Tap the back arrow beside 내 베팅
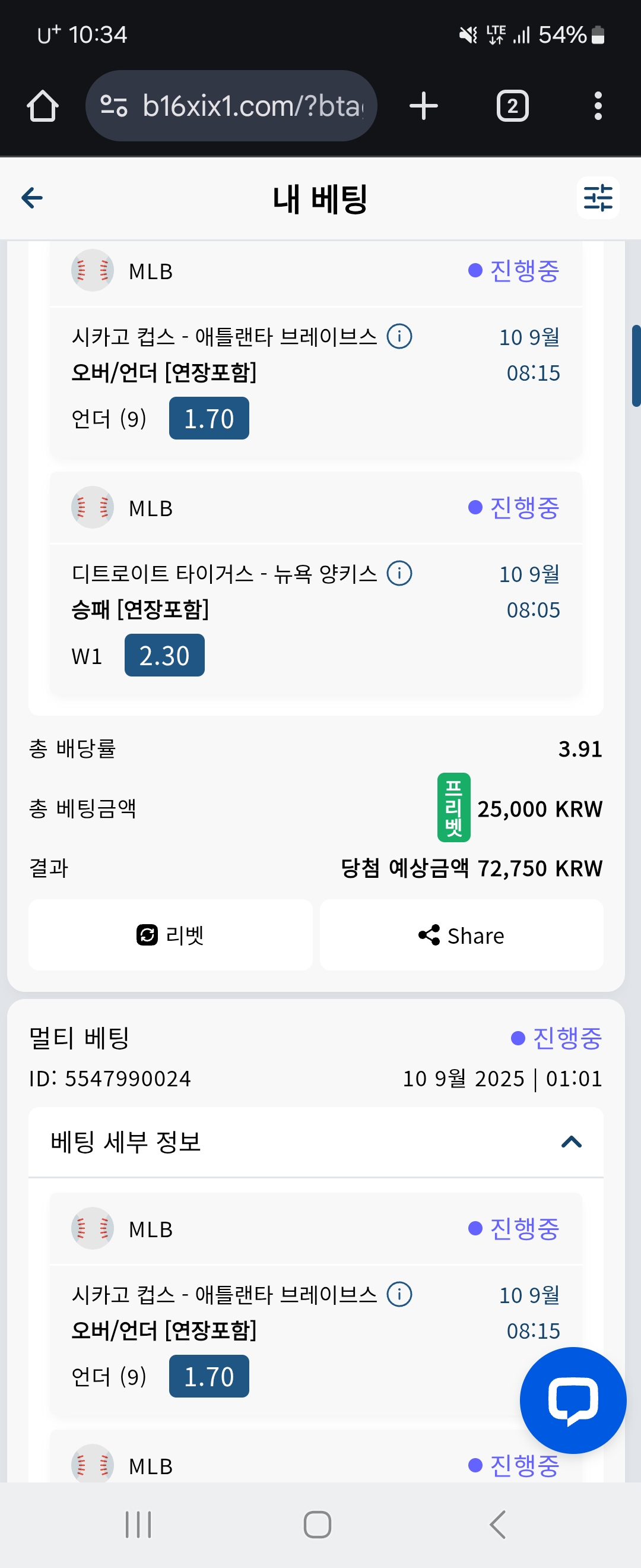The width and height of the screenshot is (641, 1568). click(31, 198)
